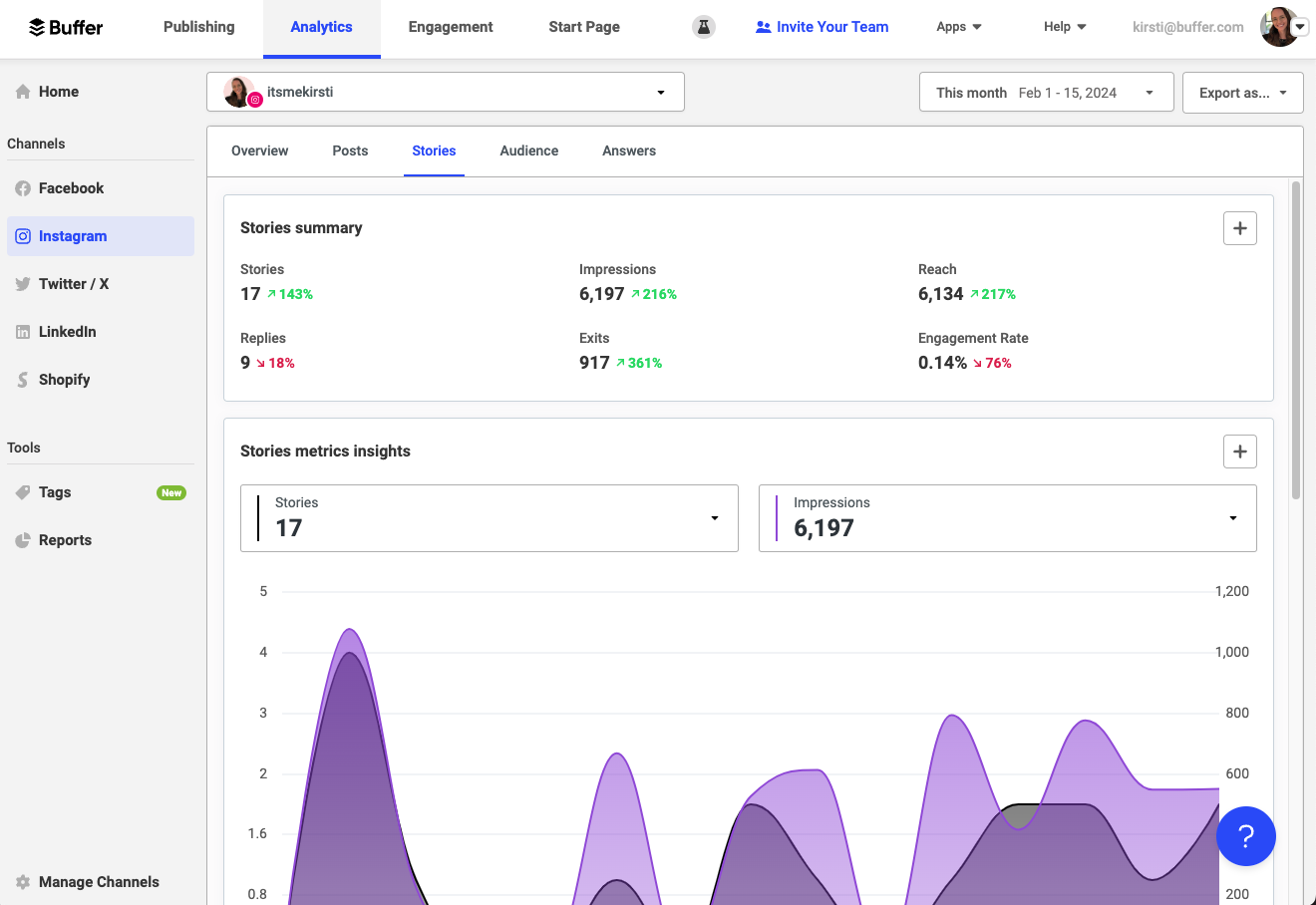
Task: Add a widget with the Stories summary plus button
Action: tap(1239, 228)
